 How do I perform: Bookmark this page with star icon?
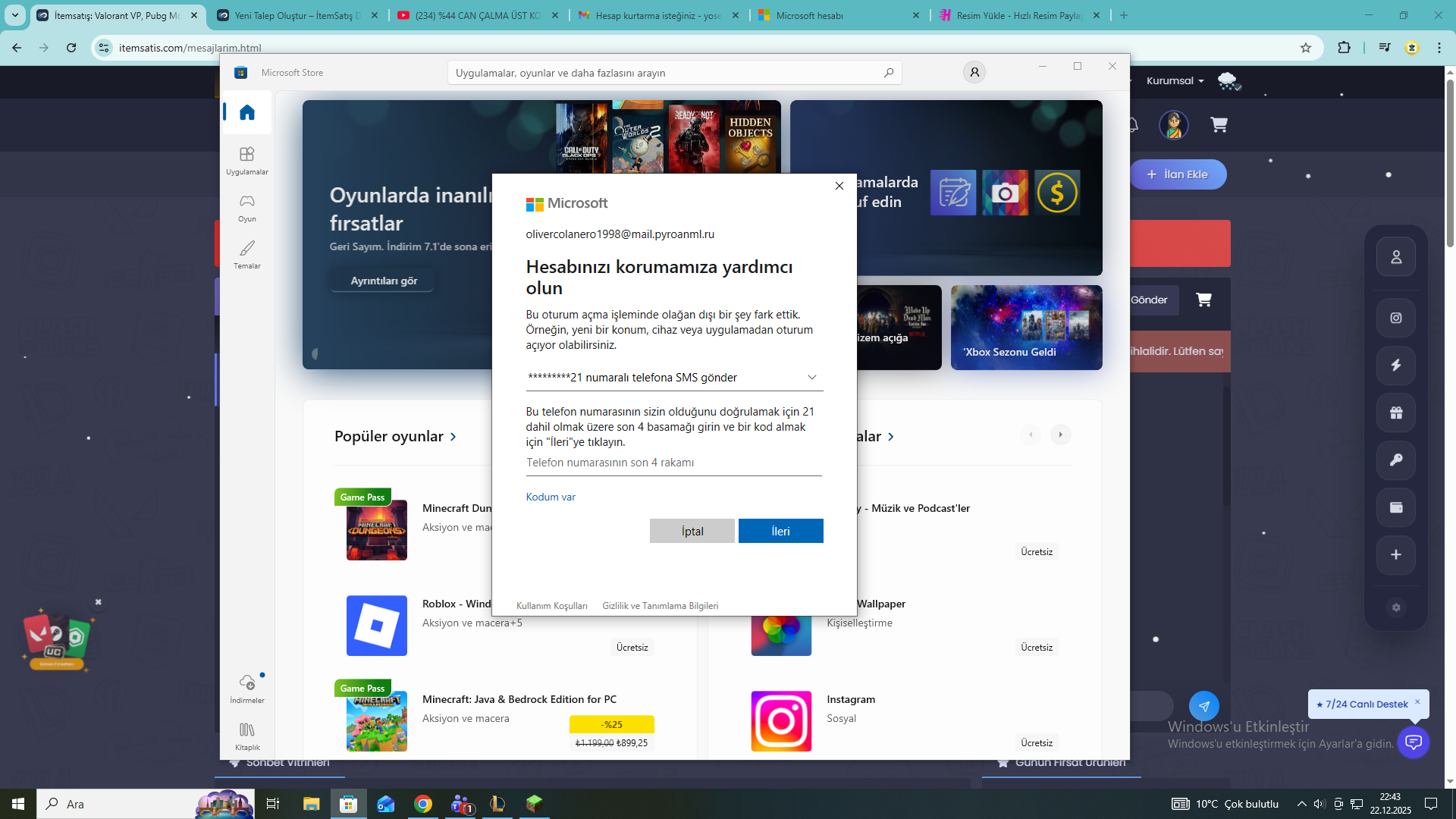click(1306, 48)
